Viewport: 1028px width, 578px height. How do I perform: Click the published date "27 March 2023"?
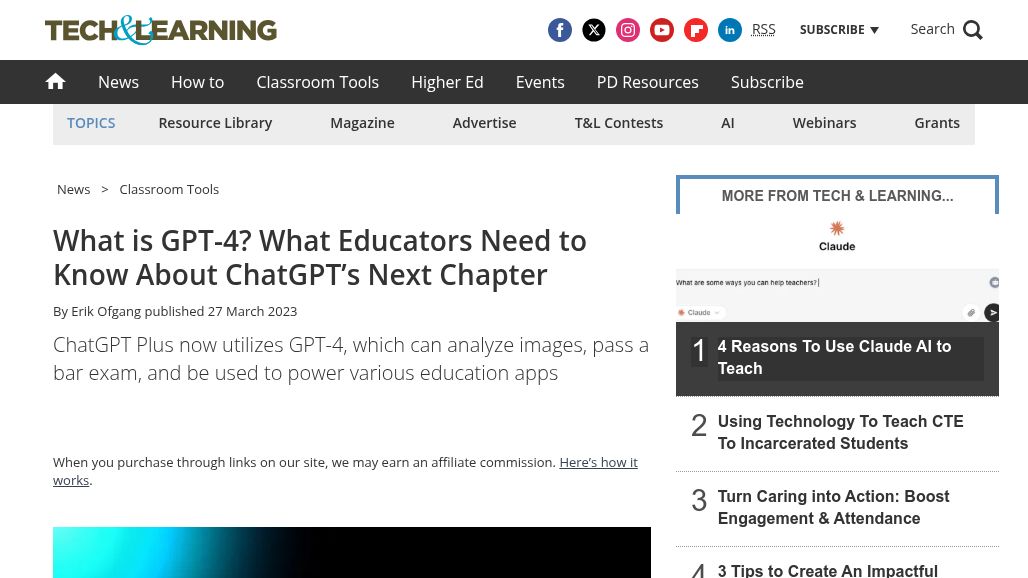click(x=252, y=312)
